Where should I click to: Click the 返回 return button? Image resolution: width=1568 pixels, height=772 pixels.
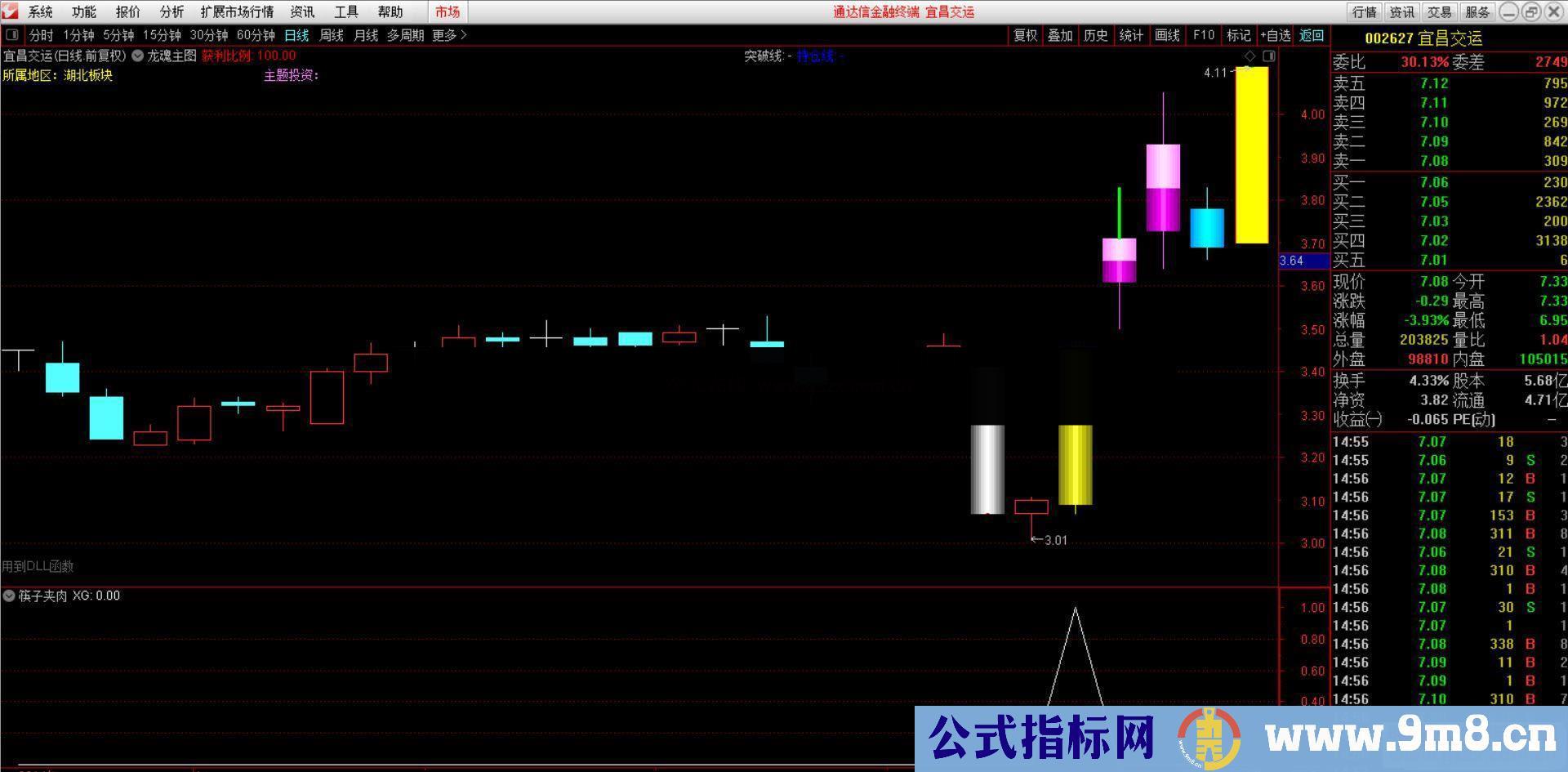click(1311, 35)
